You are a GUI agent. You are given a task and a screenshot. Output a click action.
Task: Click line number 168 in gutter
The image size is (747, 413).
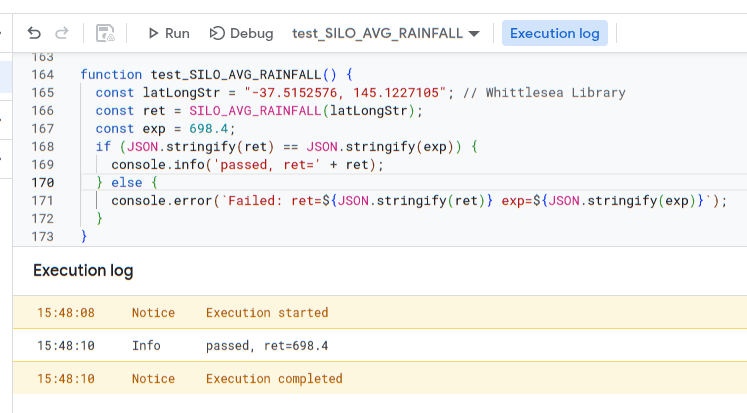click(43, 147)
